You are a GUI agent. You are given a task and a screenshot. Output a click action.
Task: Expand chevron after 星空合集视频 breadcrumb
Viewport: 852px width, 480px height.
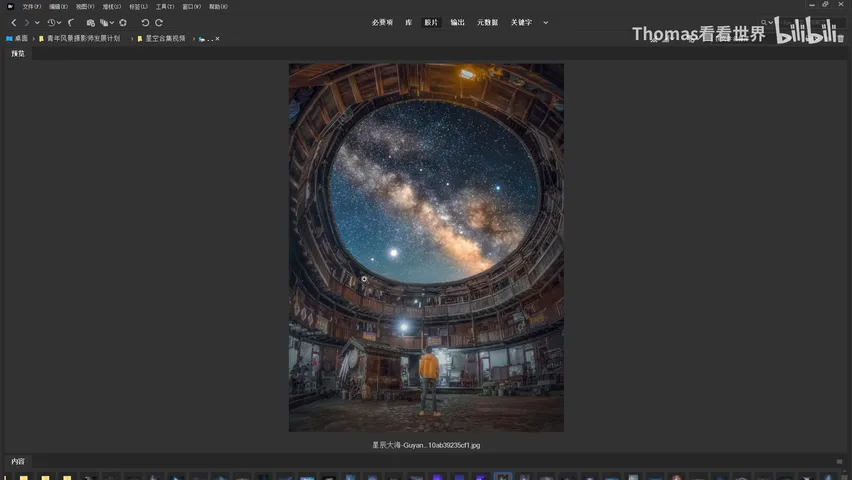point(193,39)
